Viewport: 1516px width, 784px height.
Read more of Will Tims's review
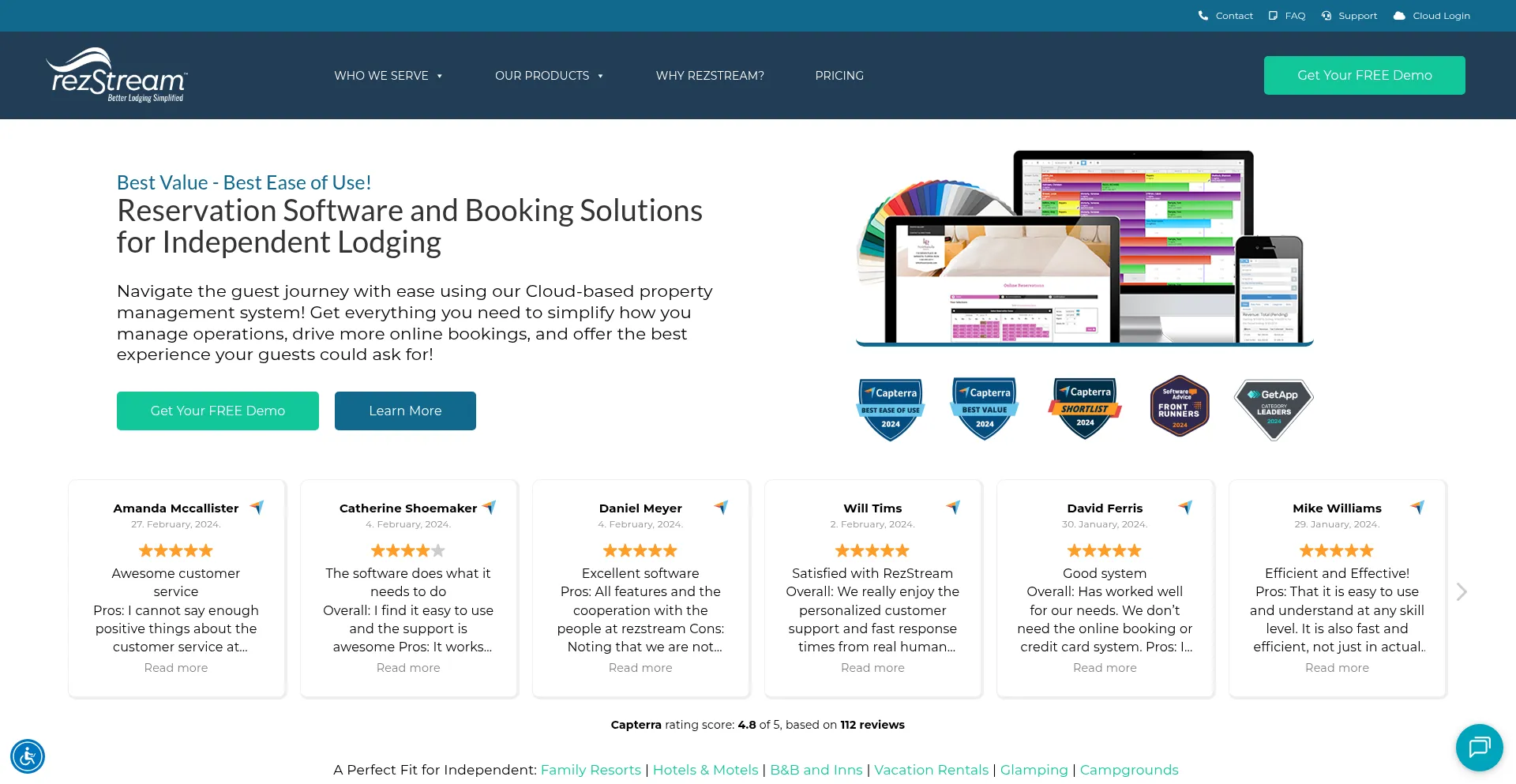click(872, 668)
